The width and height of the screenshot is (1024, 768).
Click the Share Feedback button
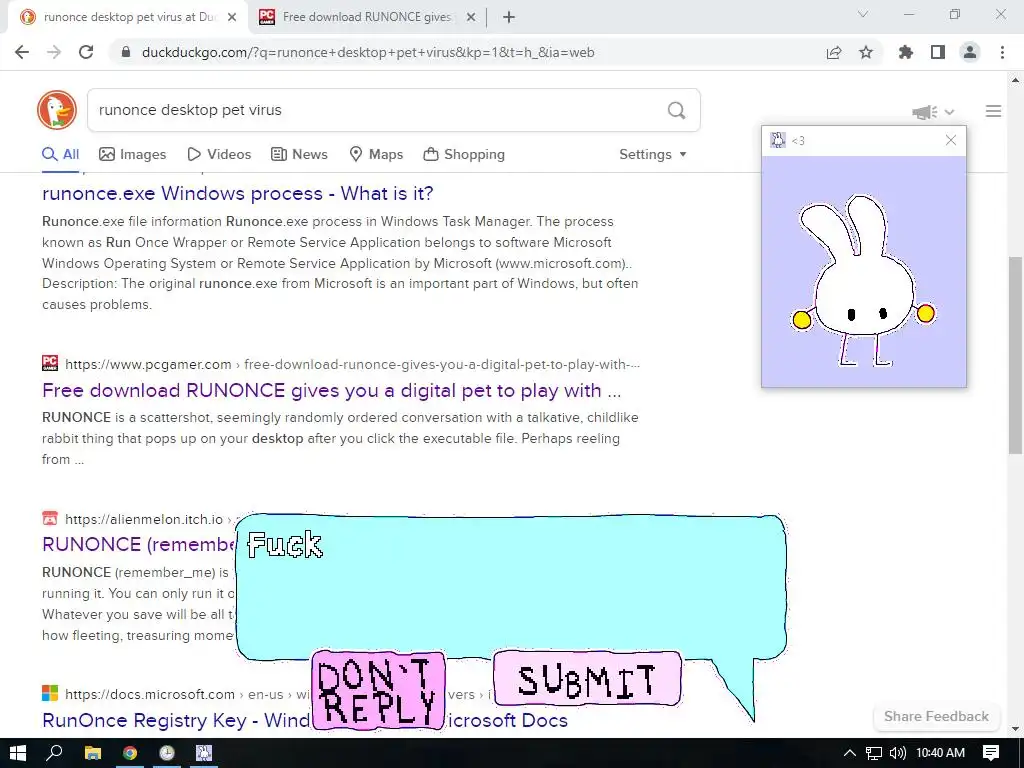point(936,716)
